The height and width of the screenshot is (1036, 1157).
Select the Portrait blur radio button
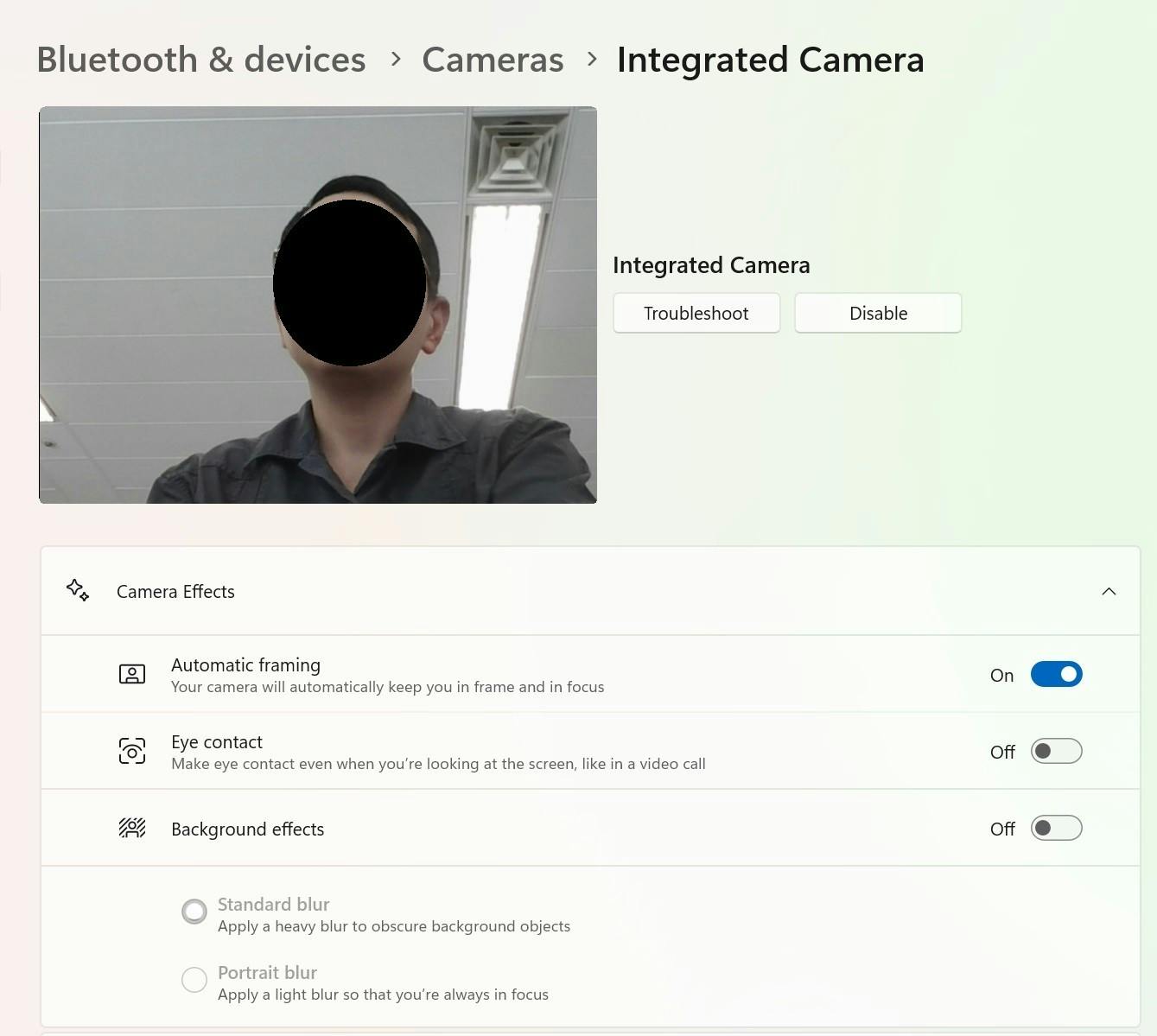pos(194,979)
